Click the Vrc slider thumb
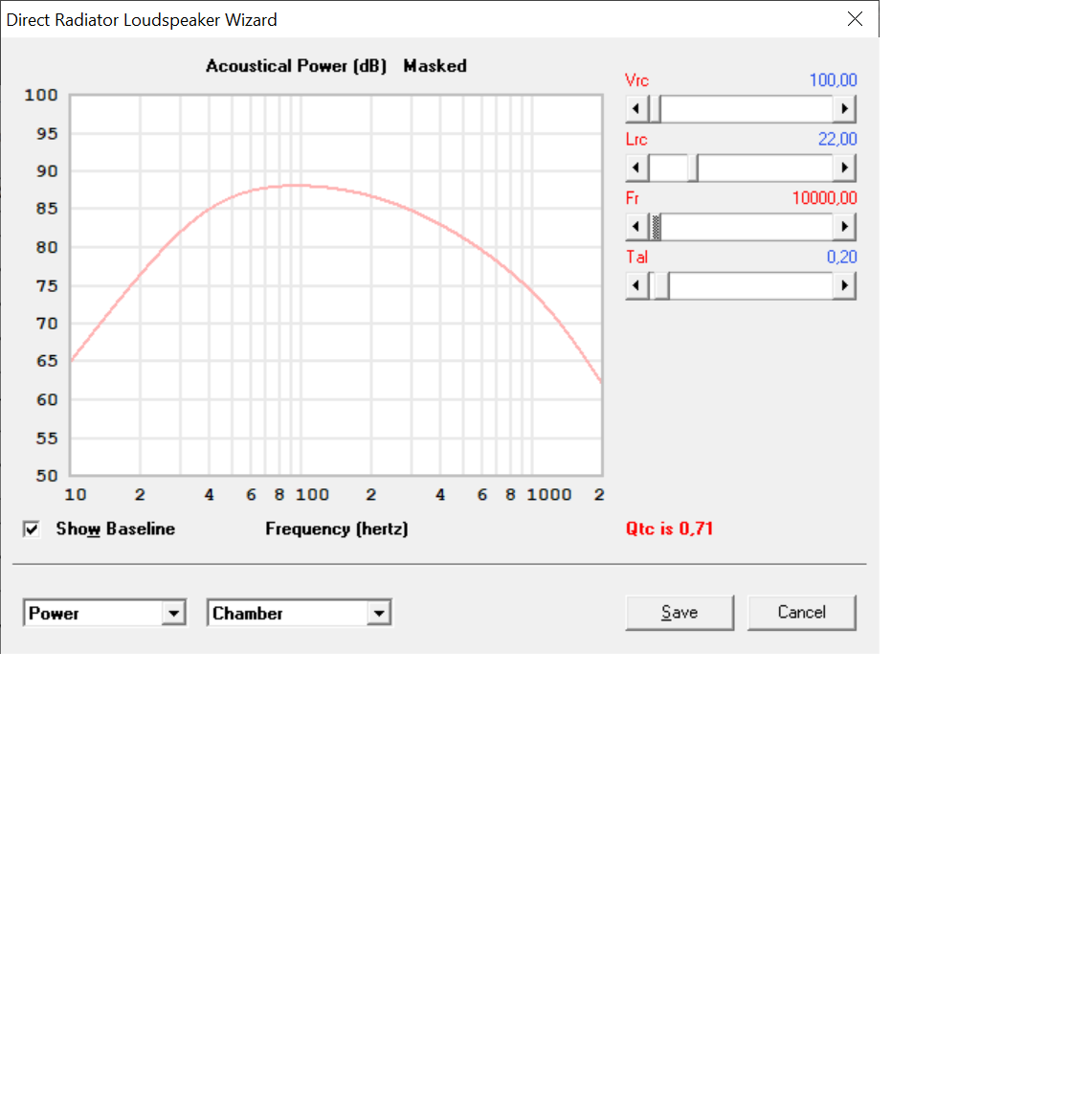1092x1103 pixels. 655,109
